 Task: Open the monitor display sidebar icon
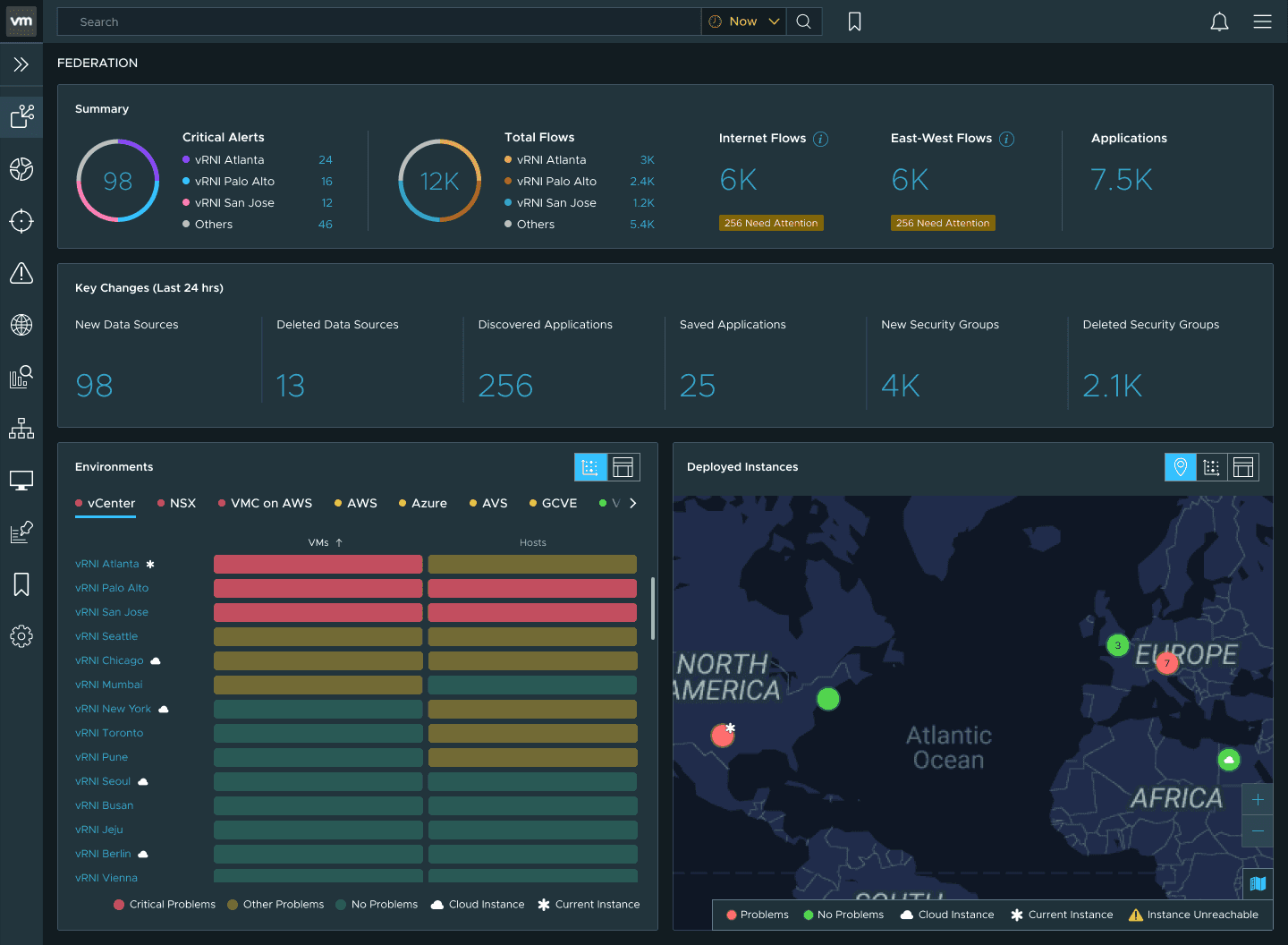pyautogui.click(x=21, y=481)
